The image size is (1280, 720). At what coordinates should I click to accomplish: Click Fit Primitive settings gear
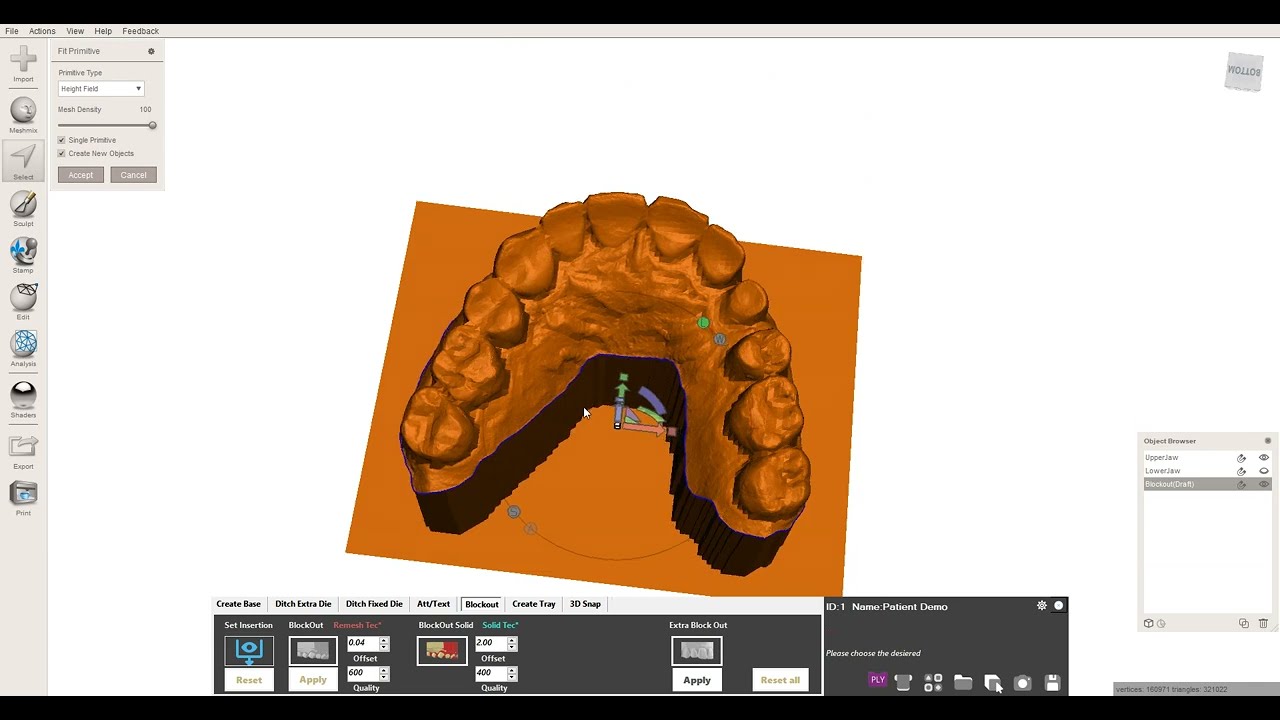[152, 51]
